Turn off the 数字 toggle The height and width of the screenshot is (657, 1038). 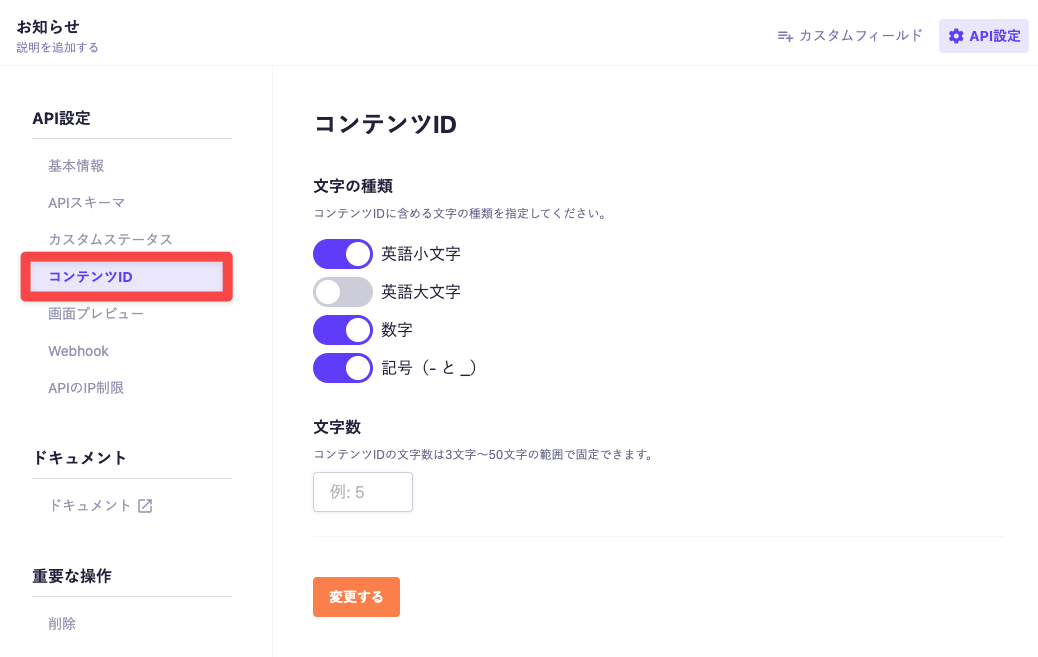pyautogui.click(x=343, y=330)
